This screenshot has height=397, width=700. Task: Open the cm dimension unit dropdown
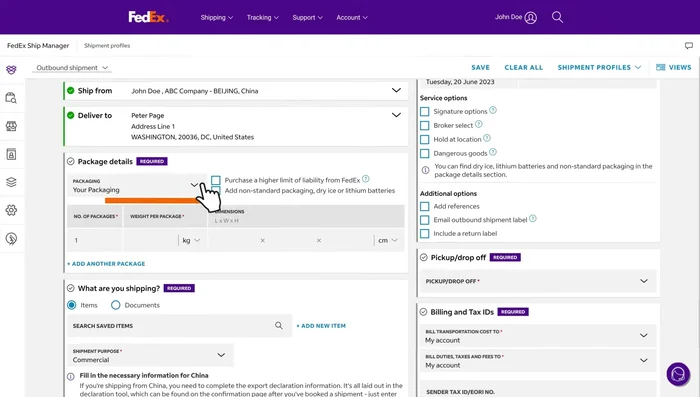pos(388,240)
